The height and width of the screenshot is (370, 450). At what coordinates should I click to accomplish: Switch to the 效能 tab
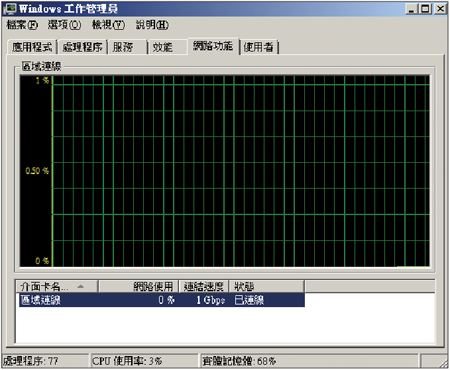click(x=167, y=47)
